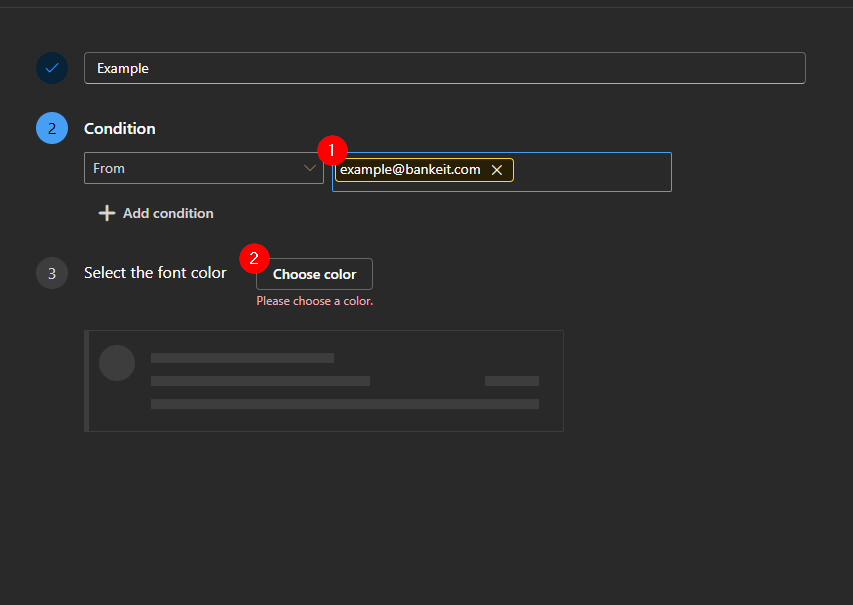Screen dimensions: 853x605
Task: Click the rule name field containing Example
Action: (444, 68)
